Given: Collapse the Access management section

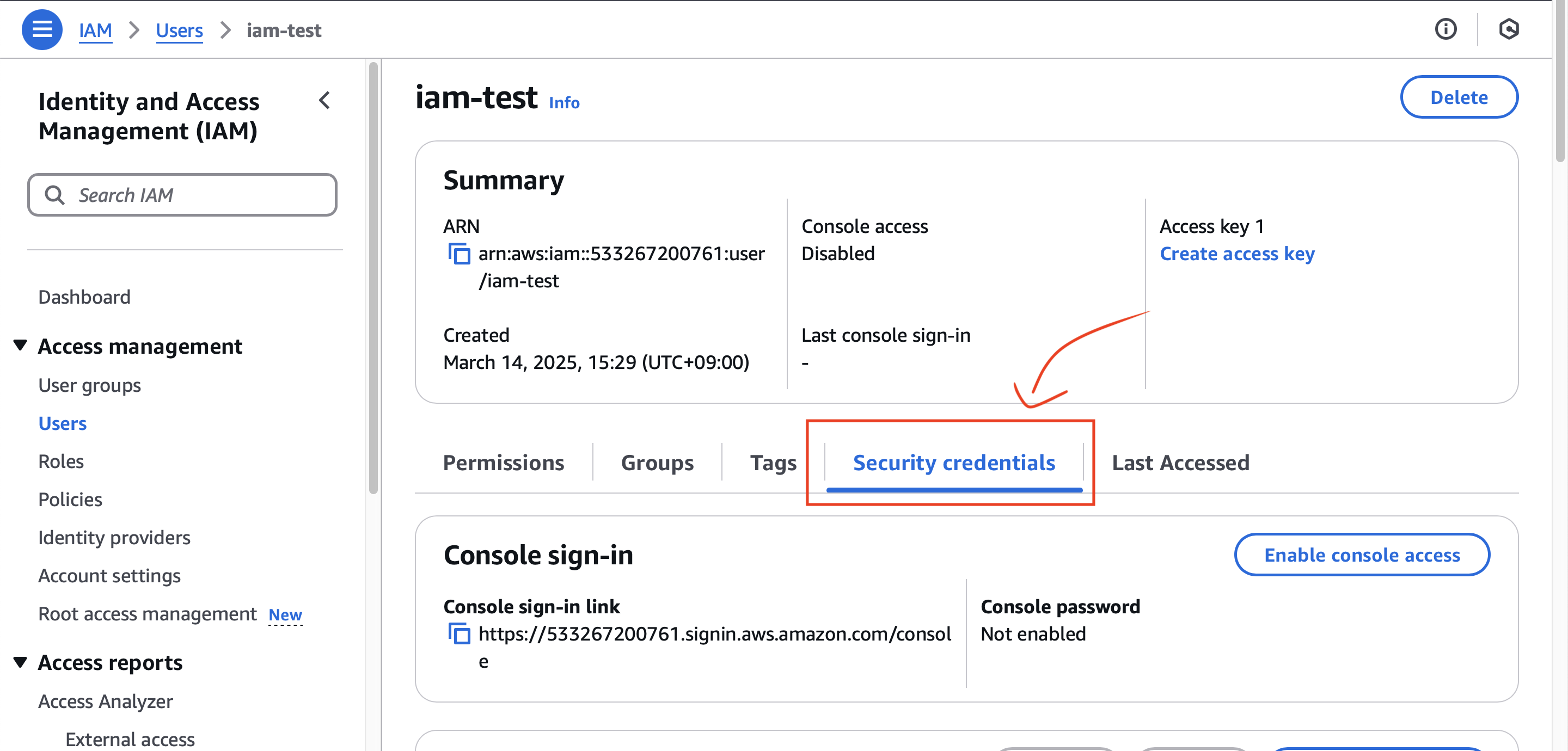Looking at the screenshot, I should coord(20,345).
